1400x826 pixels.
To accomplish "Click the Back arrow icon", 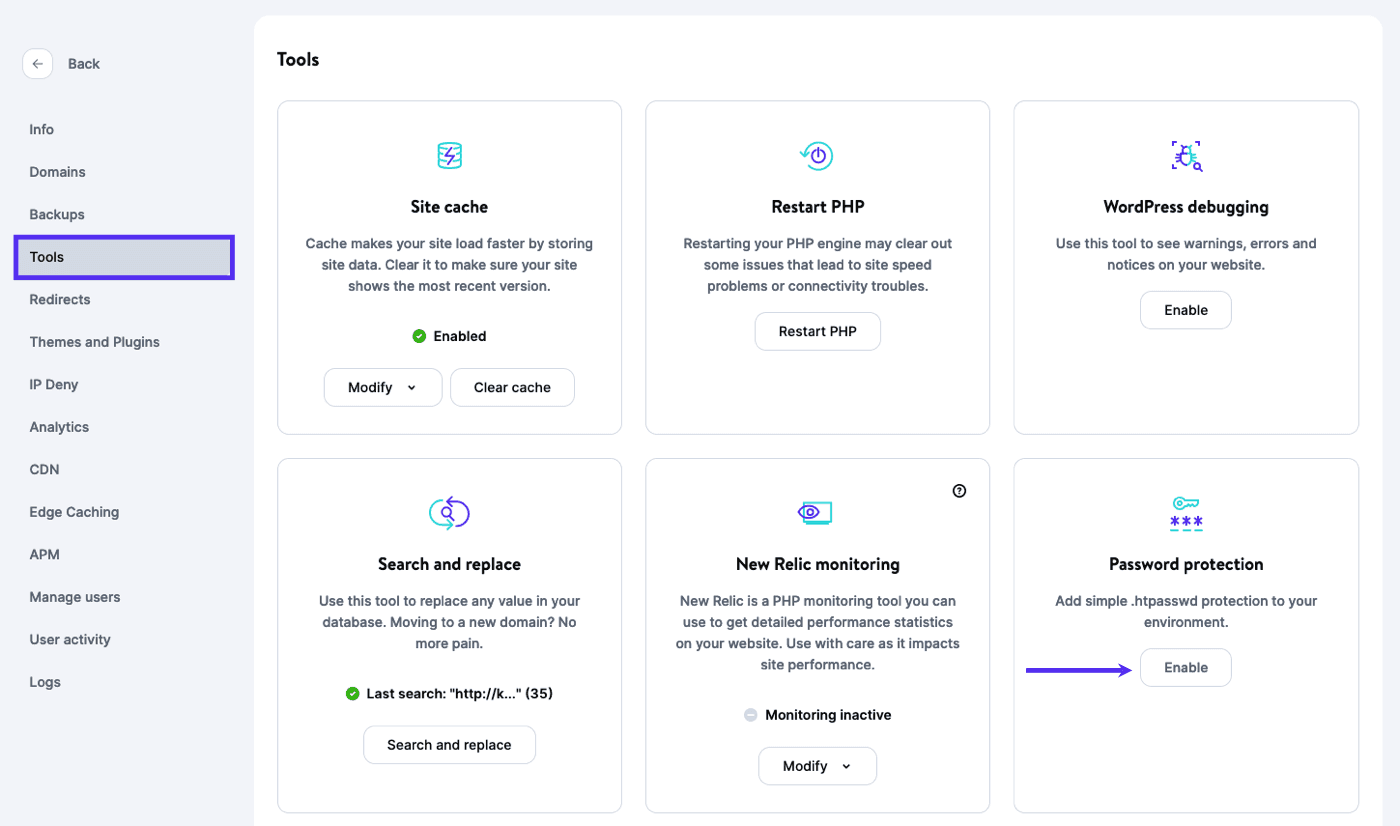I will (37, 64).
